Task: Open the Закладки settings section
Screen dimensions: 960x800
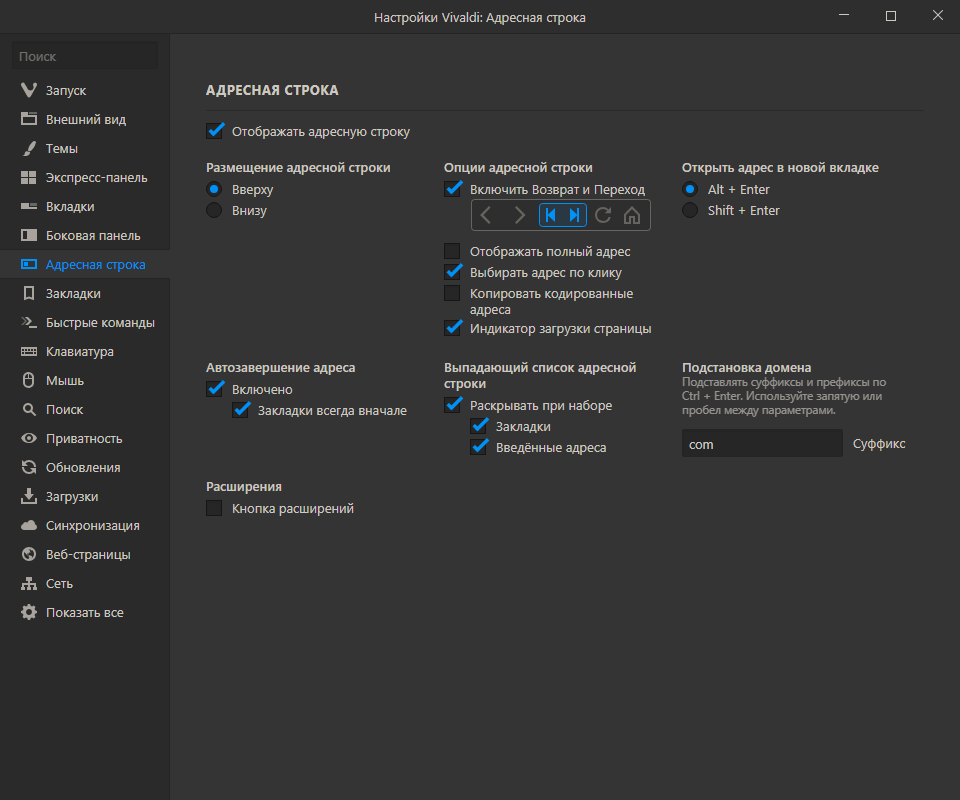Action: pyautogui.click(x=73, y=293)
